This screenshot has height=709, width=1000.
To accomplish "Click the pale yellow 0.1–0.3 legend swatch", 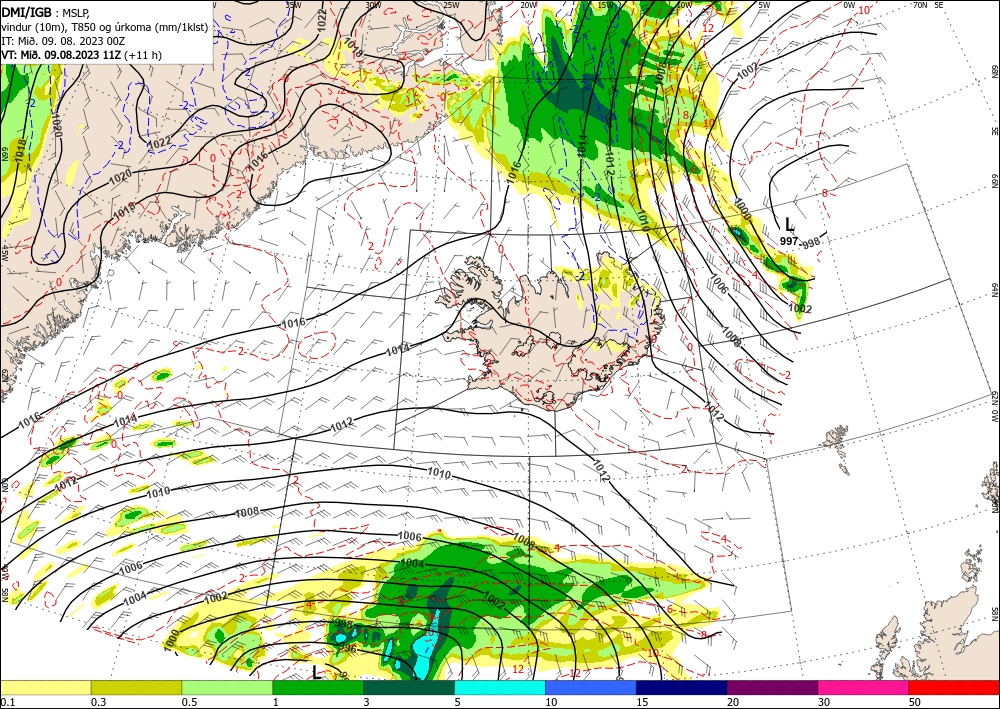I will tap(45, 687).
